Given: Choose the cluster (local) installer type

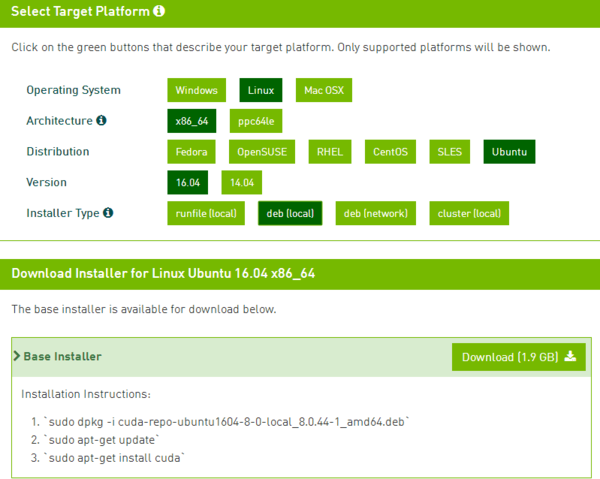Looking at the screenshot, I should coord(469,213).
